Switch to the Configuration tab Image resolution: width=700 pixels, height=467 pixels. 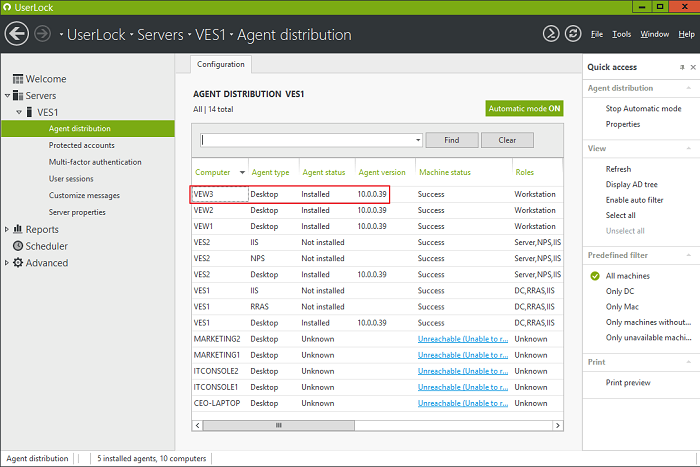point(220,64)
